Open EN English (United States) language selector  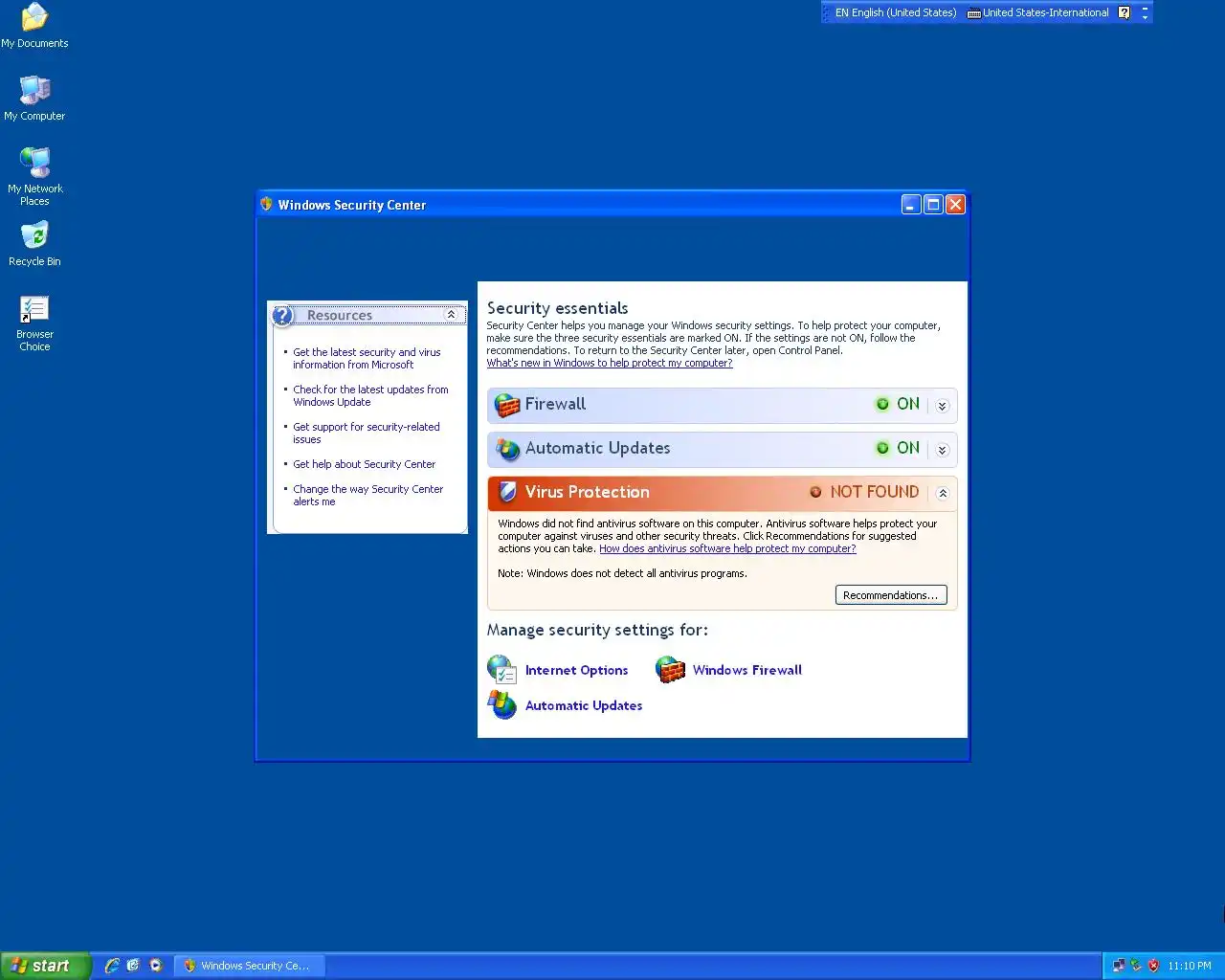coord(895,12)
